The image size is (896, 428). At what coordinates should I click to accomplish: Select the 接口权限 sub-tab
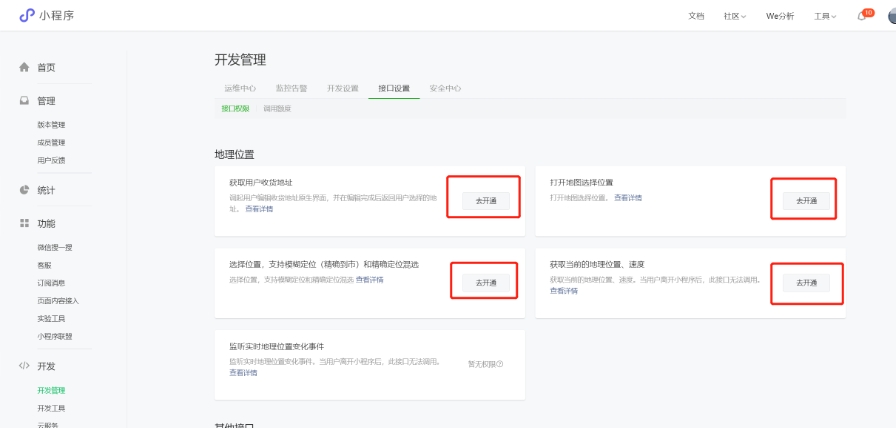235,109
